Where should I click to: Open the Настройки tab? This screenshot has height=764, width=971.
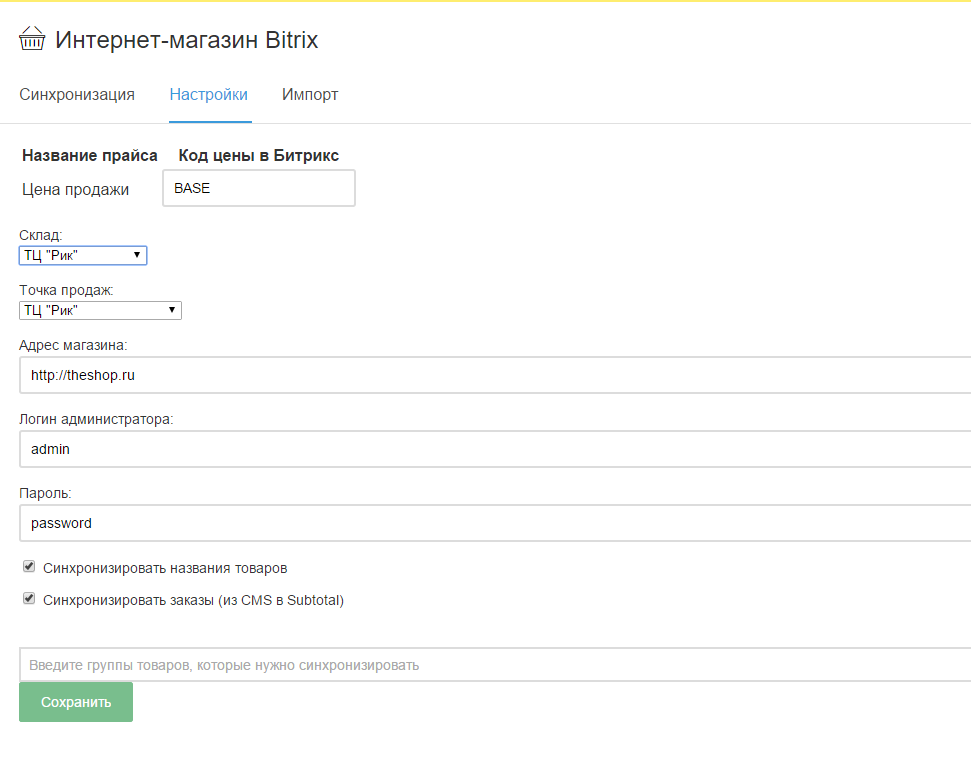[x=209, y=95]
